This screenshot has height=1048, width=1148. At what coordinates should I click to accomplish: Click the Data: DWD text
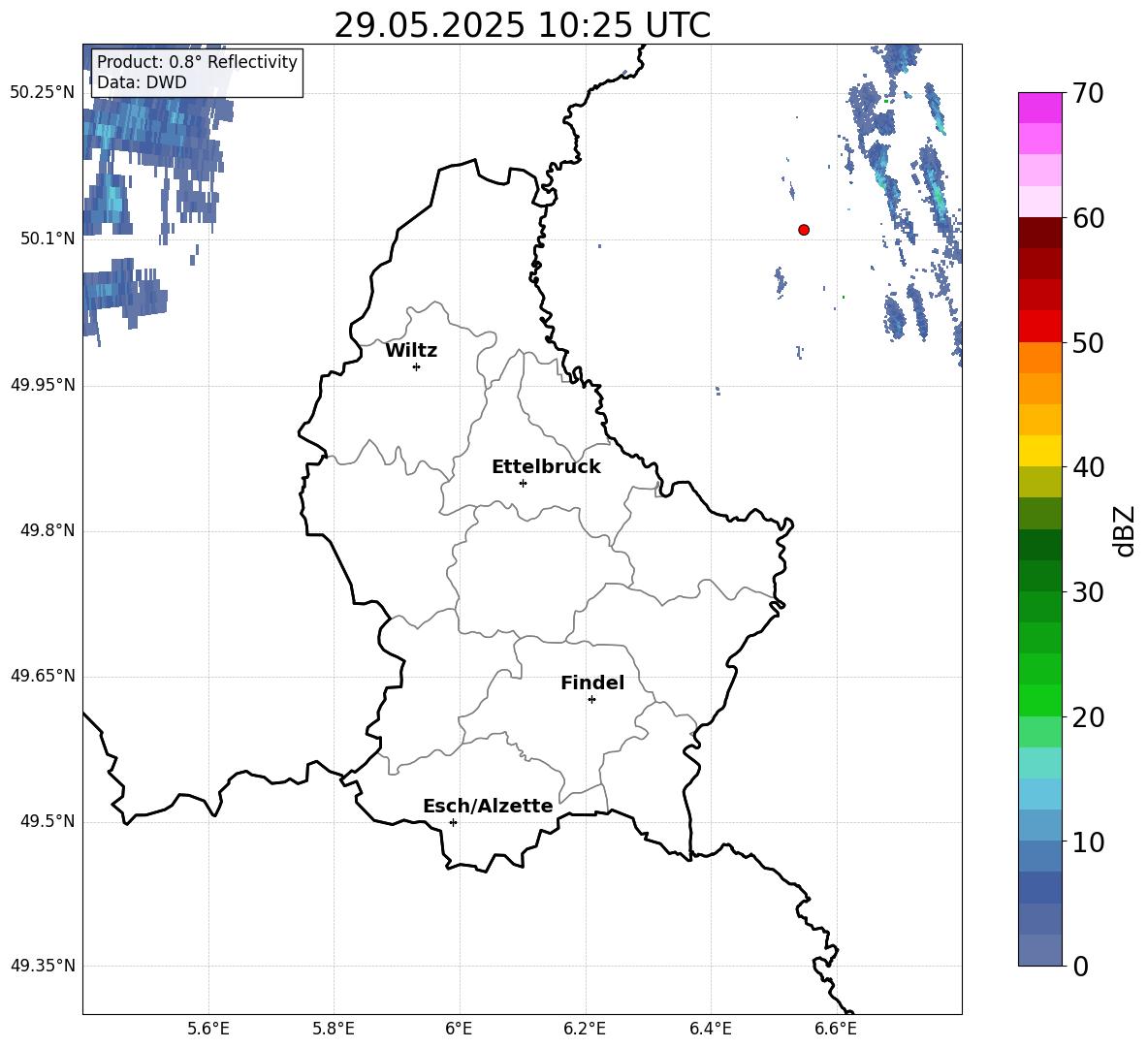[142, 82]
